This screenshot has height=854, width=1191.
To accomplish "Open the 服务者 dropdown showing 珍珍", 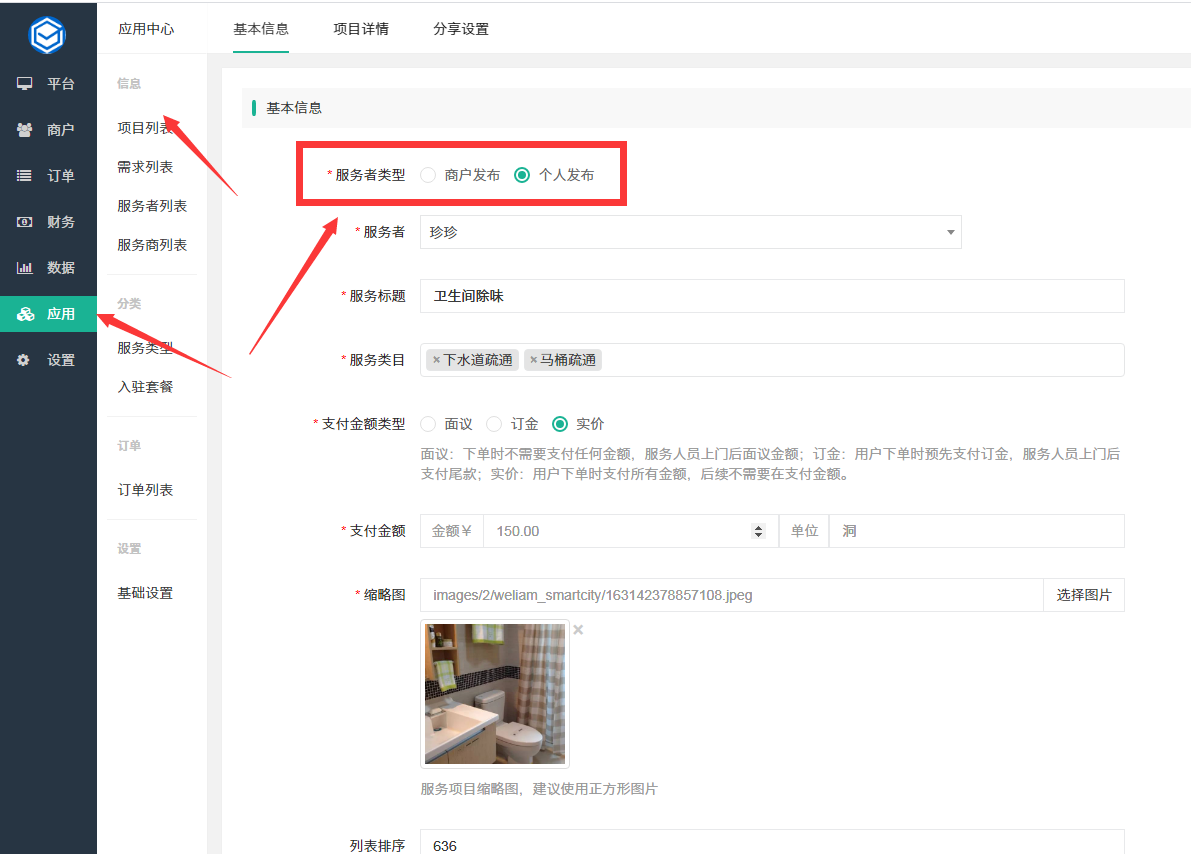I will 690,232.
